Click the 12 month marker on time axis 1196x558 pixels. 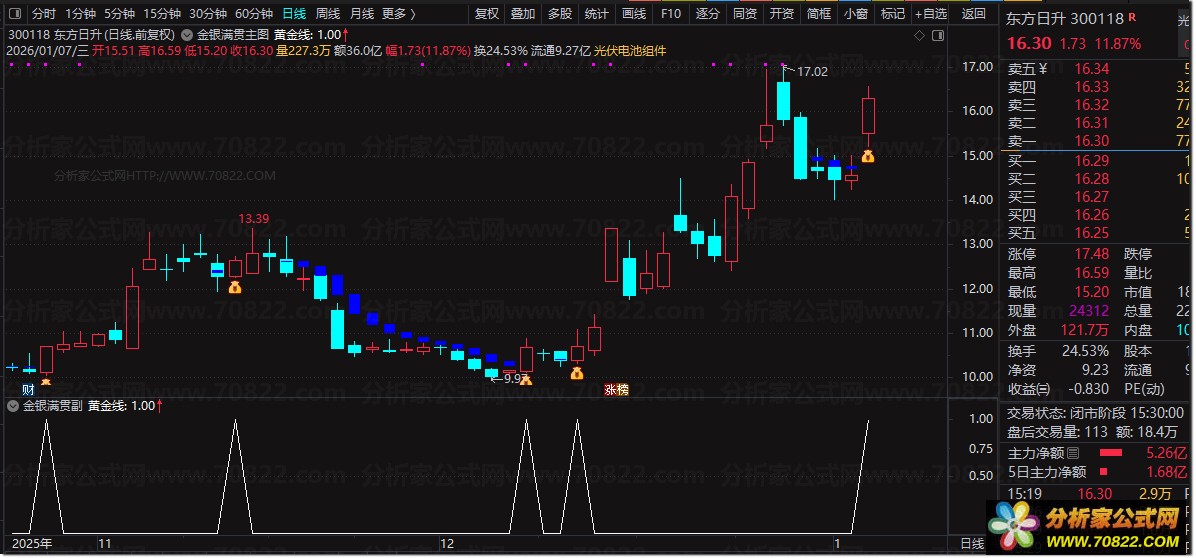[x=447, y=544]
